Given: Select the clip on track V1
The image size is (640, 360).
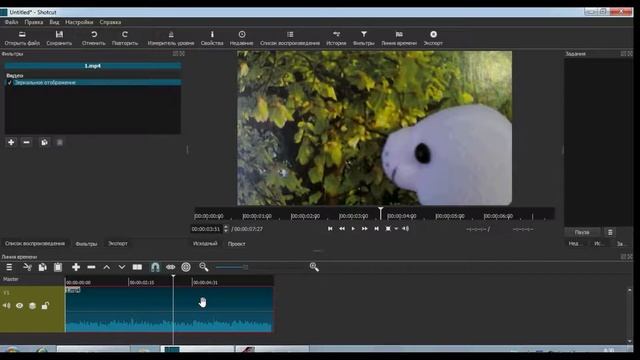Looking at the screenshot, I should 169,309.
